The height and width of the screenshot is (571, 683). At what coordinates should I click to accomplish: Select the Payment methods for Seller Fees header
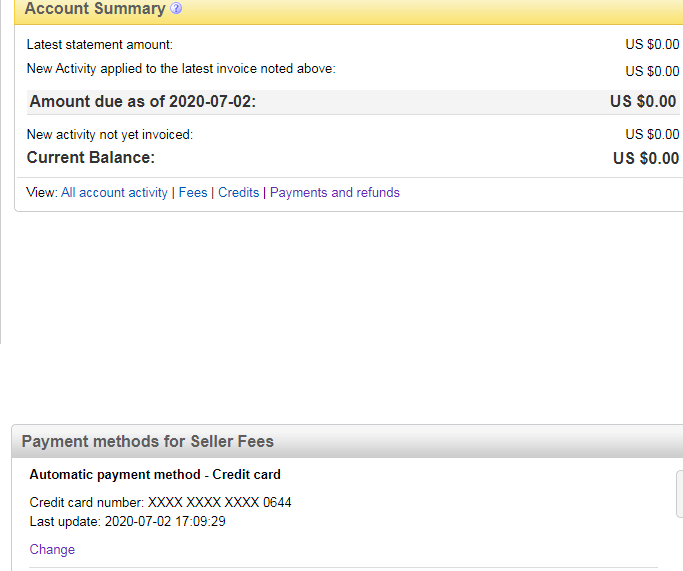[147, 441]
